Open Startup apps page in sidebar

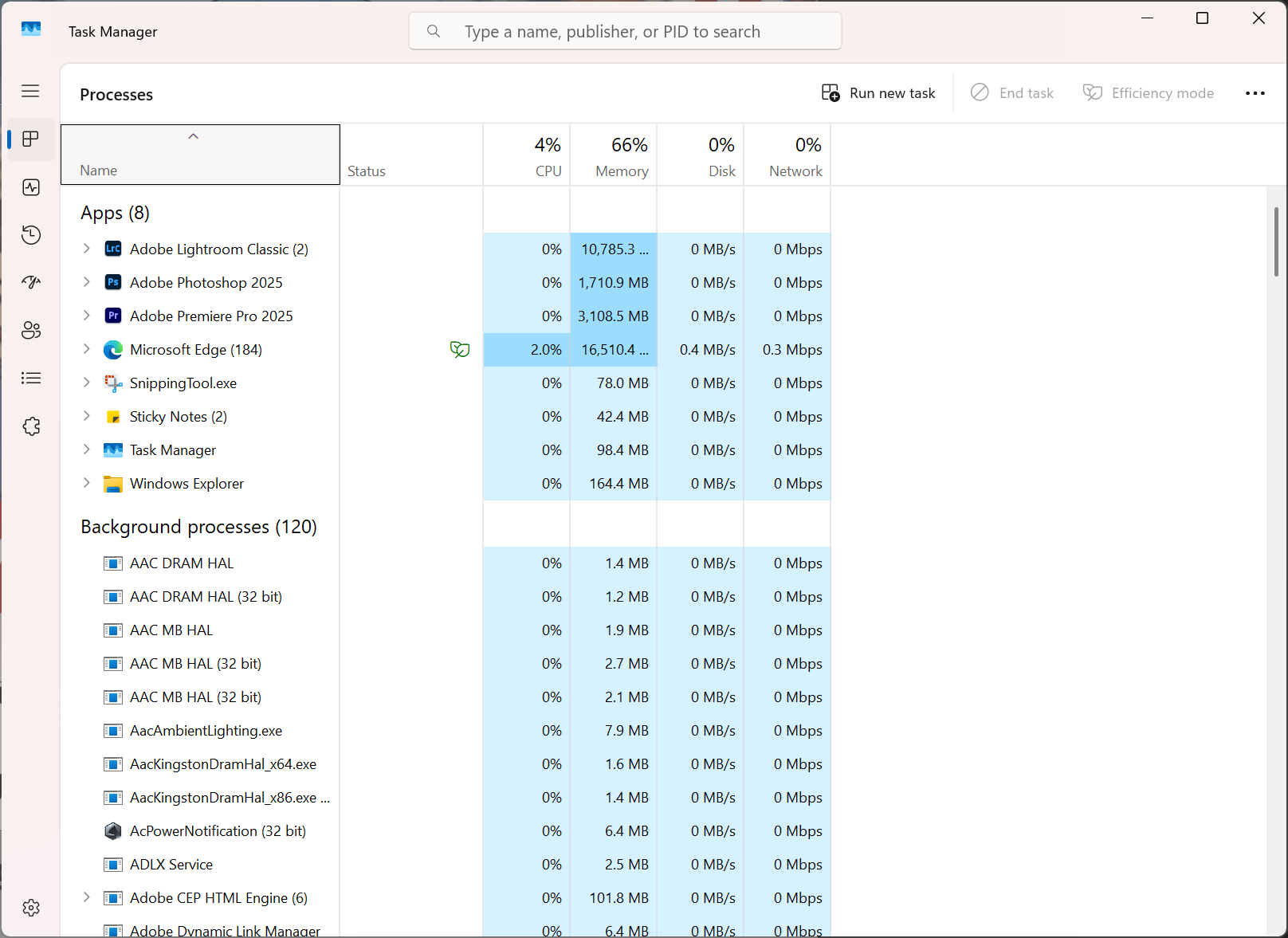pos(31,282)
